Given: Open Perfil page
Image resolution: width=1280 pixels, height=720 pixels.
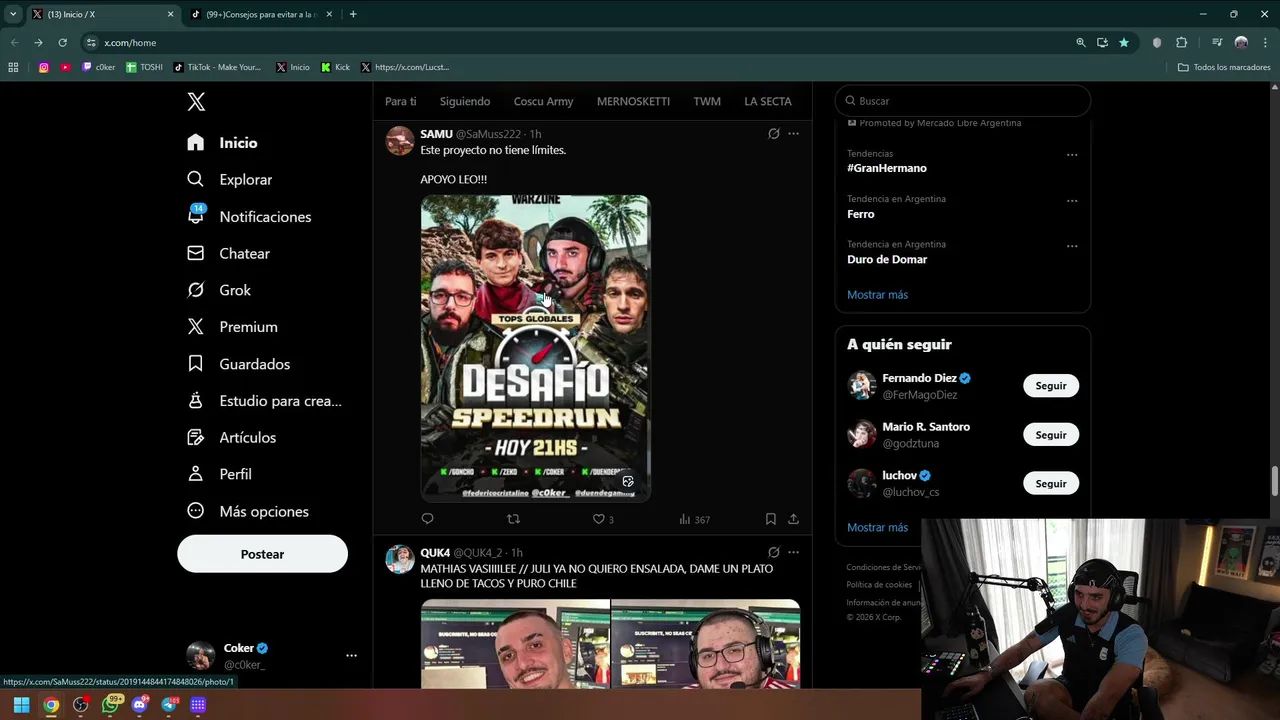Looking at the screenshot, I should (219, 474).
